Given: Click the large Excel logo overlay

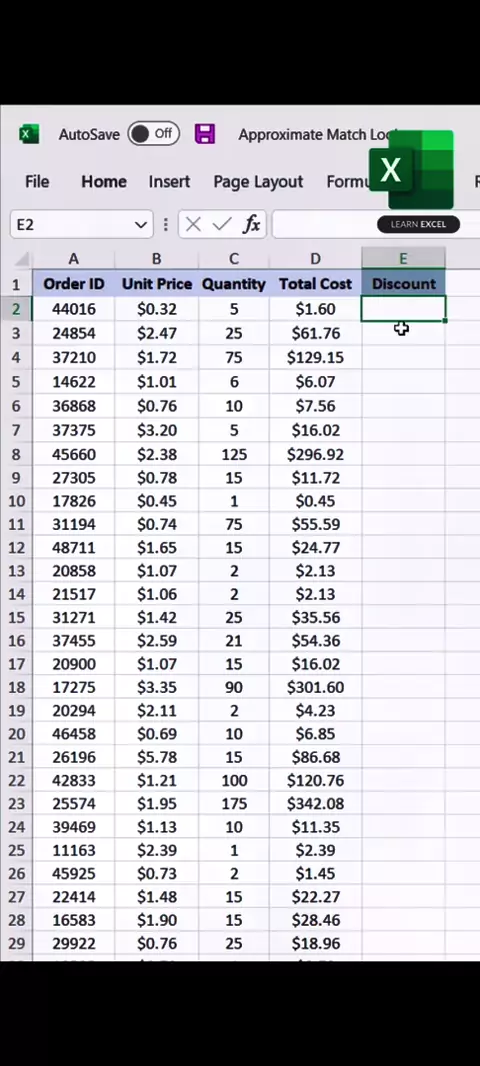Looking at the screenshot, I should (411, 169).
